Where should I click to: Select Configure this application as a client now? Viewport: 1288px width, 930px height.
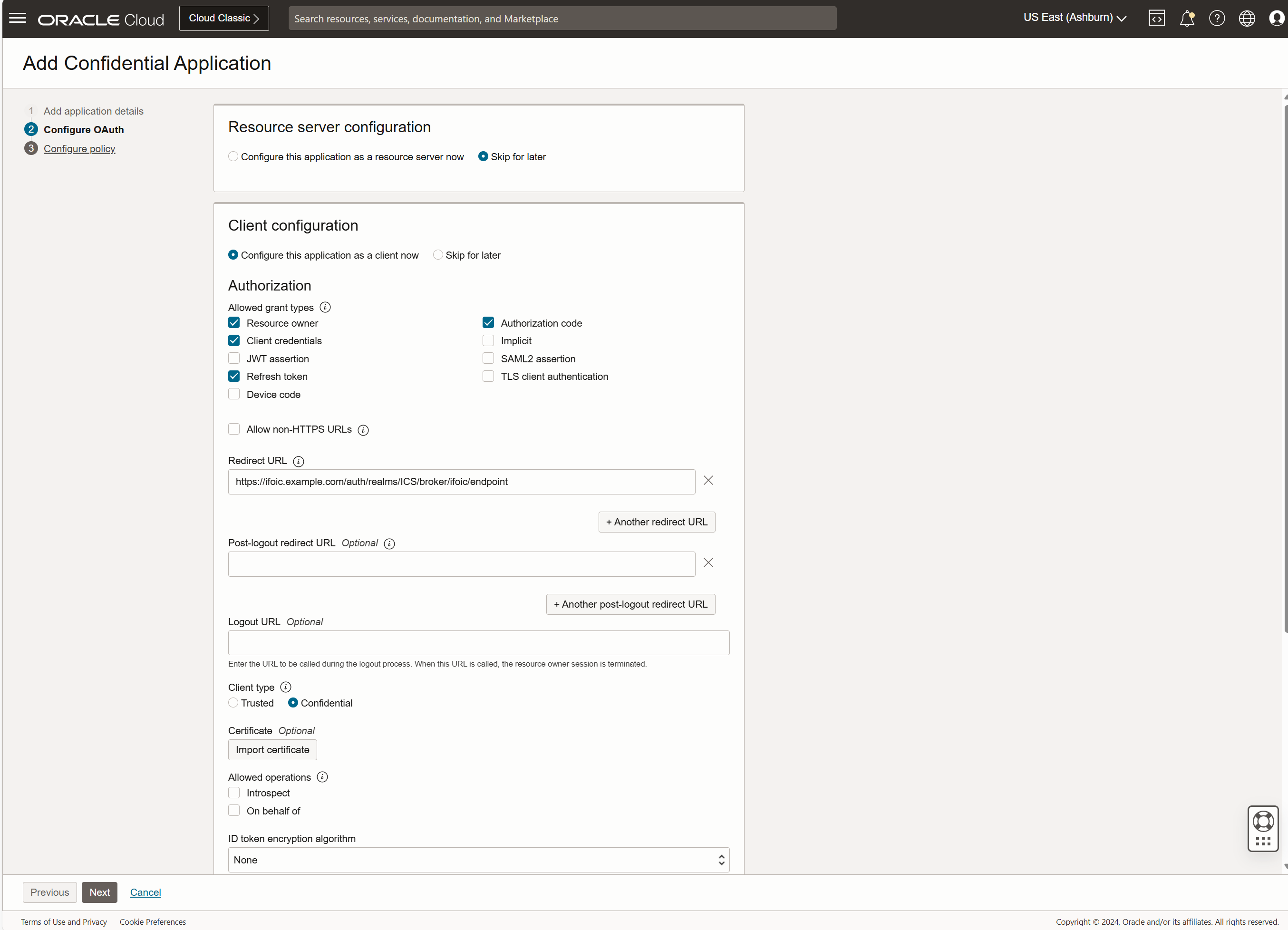click(233, 255)
